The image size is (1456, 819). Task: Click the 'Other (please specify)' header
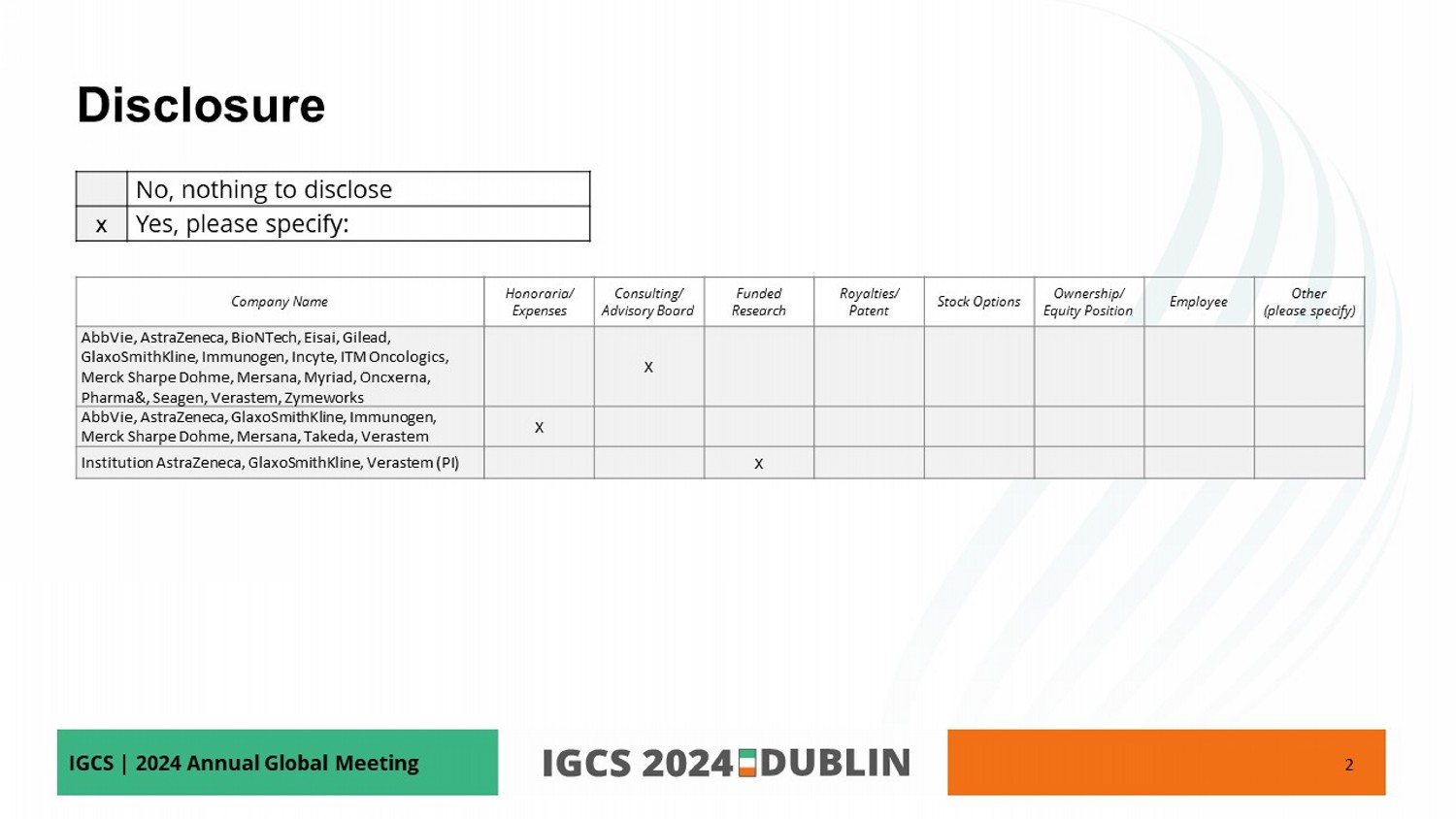tap(1308, 302)
